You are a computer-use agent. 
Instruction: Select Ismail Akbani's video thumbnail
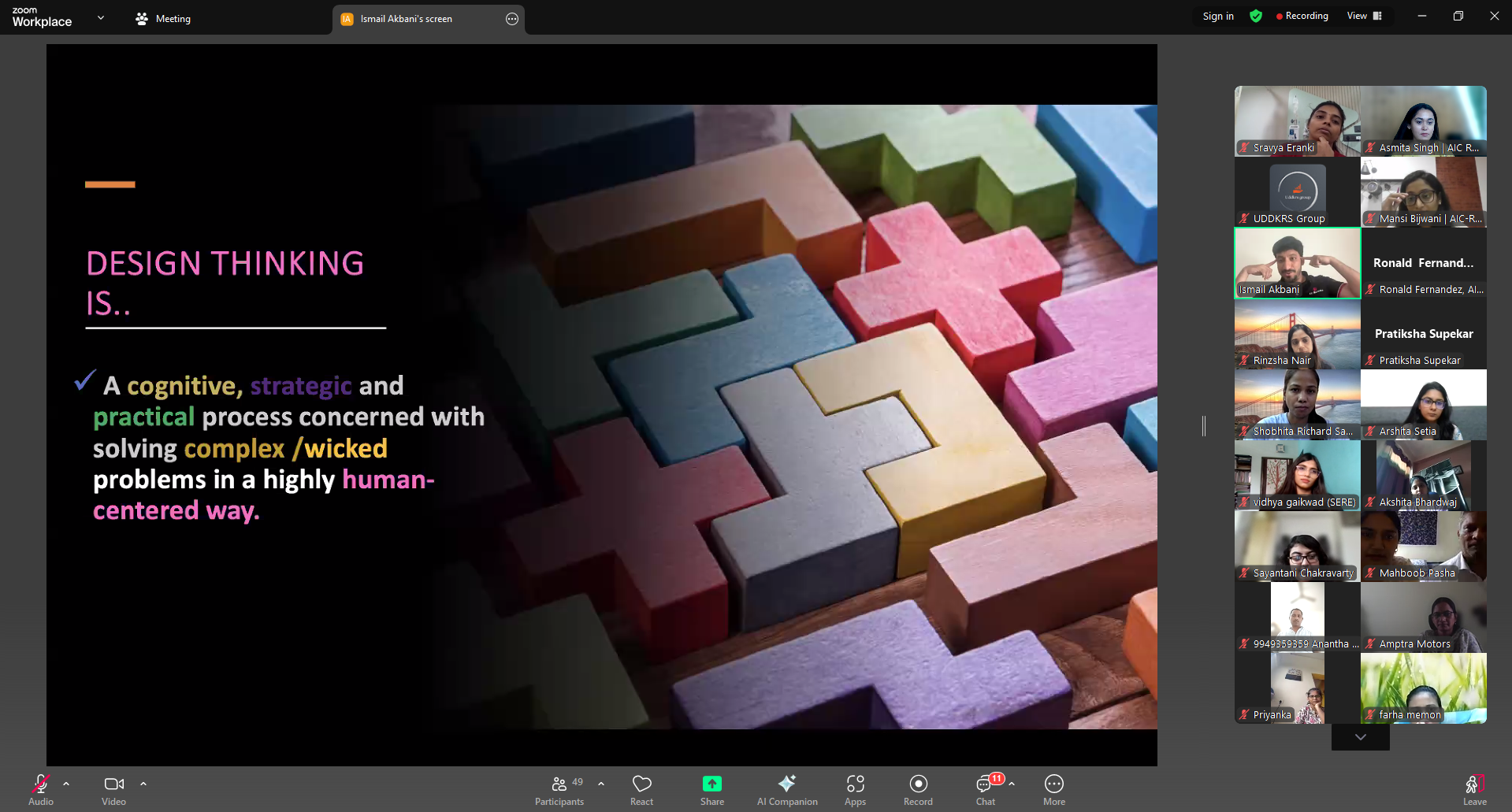tap(1297, 263)
